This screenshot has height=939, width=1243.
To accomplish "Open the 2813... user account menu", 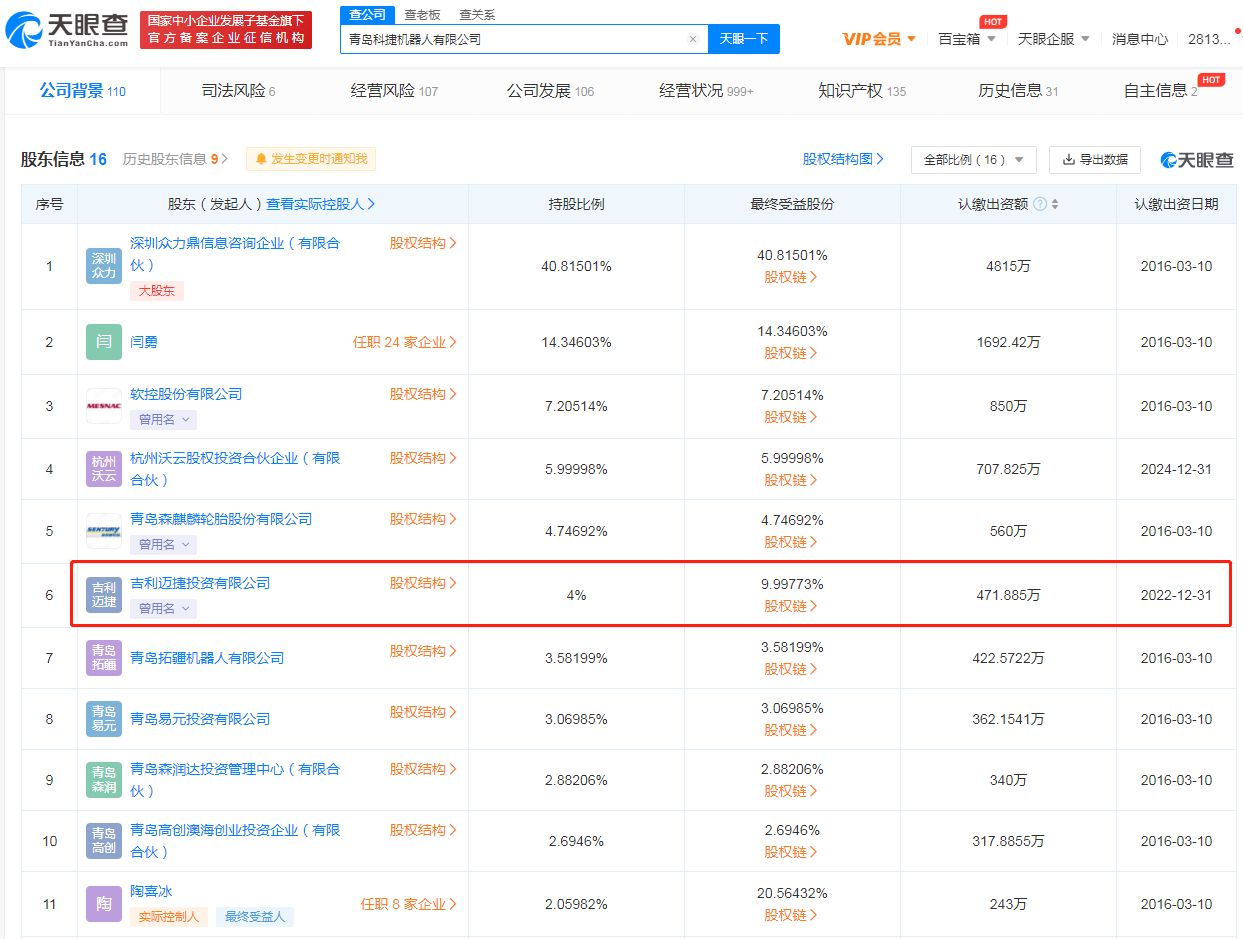I will pyautogui.click(x=1210, y=39).
